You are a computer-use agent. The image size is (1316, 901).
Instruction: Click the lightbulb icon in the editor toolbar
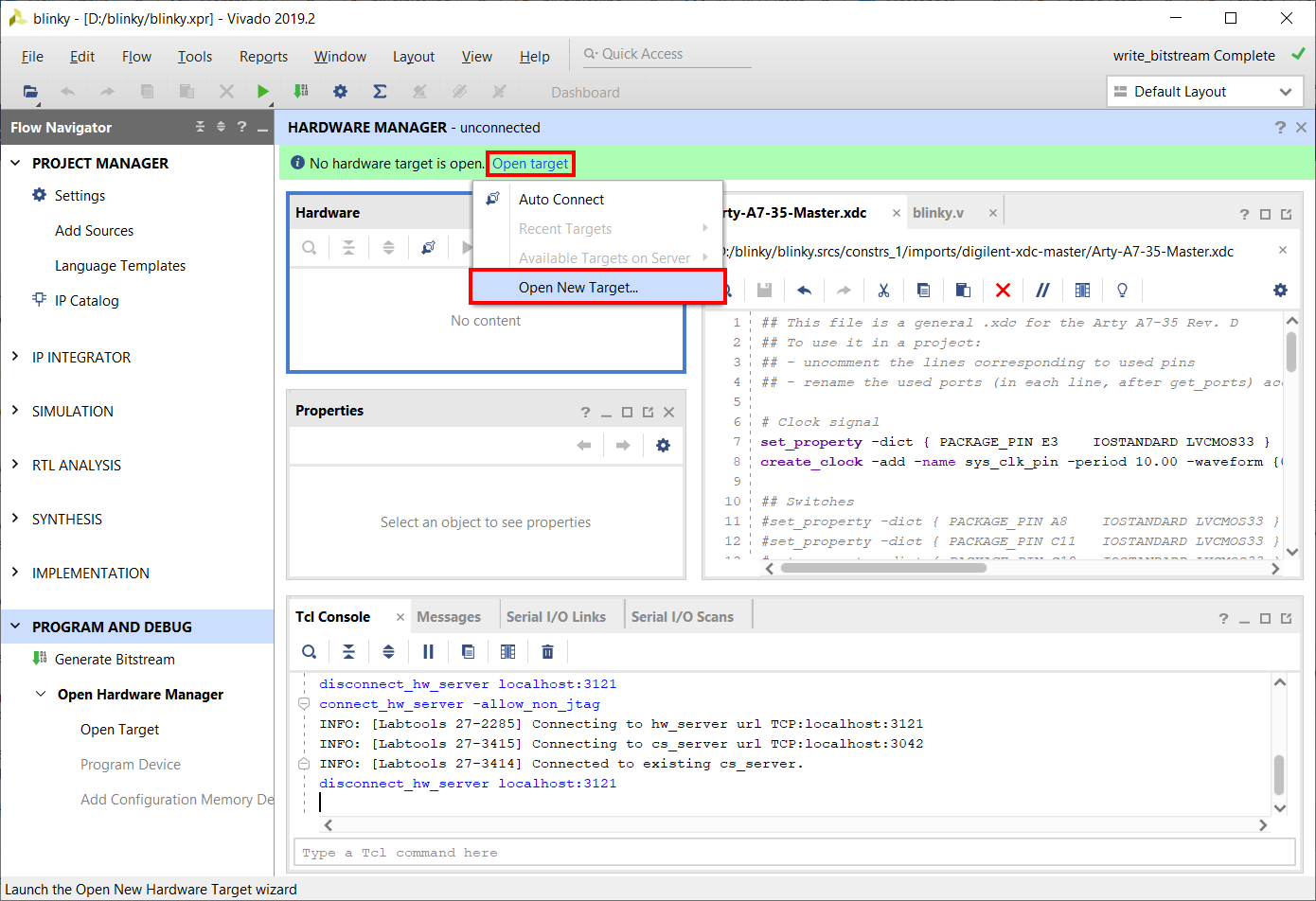click(x=1122, y=290)
